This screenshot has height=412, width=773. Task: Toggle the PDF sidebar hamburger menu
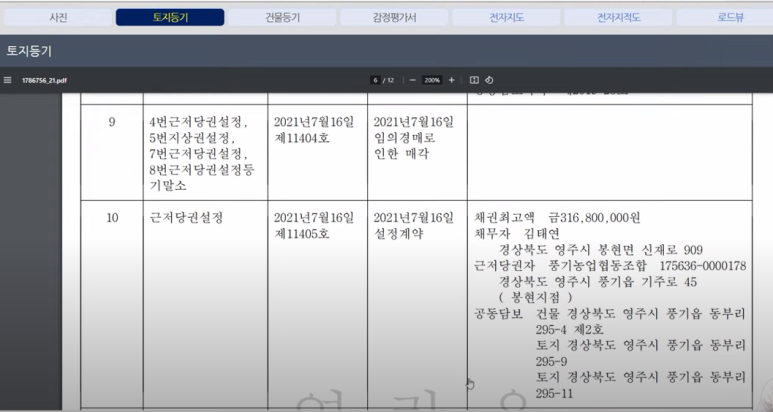7,80
